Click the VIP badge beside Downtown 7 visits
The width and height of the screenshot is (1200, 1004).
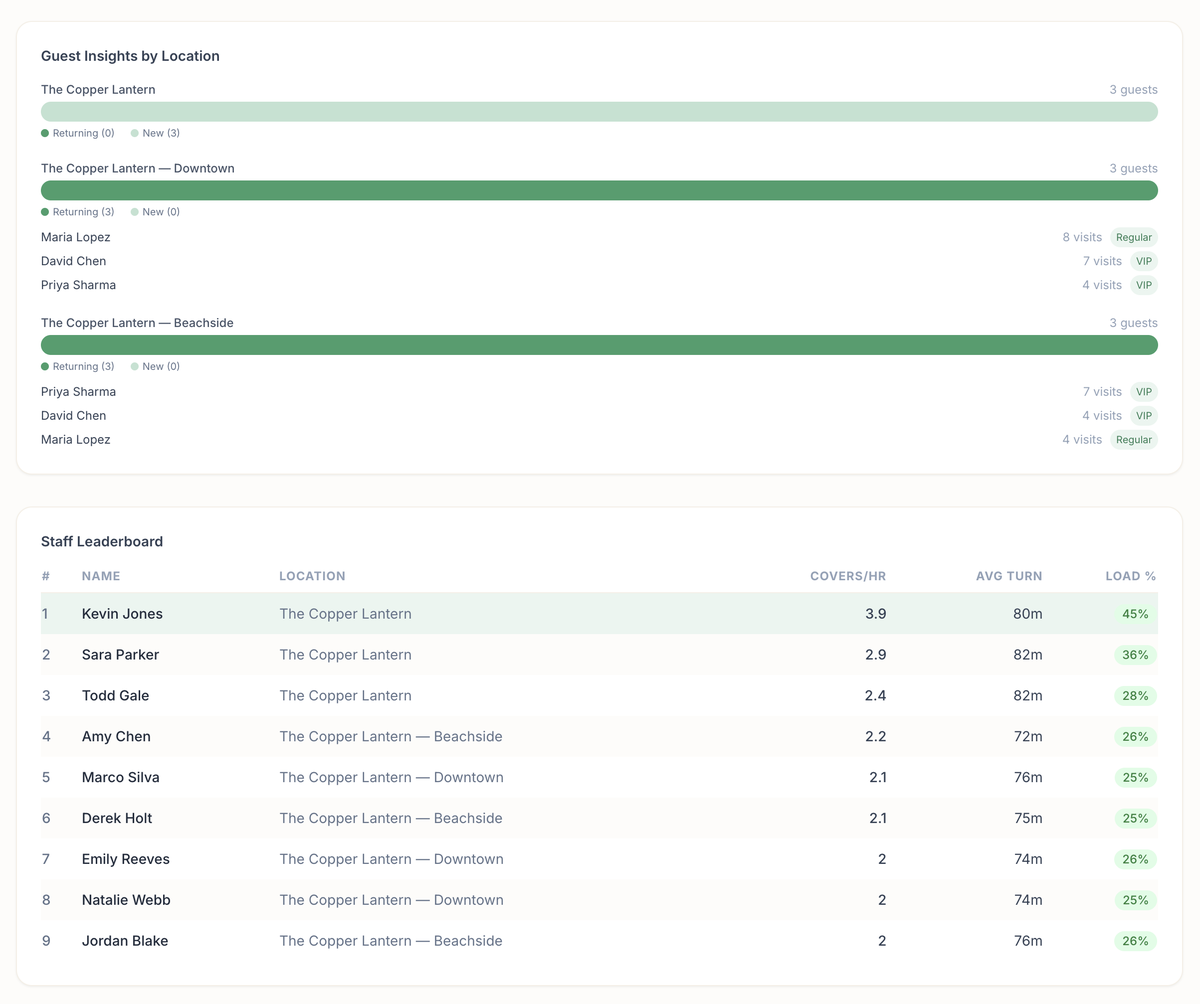[x=1144, y=261]
